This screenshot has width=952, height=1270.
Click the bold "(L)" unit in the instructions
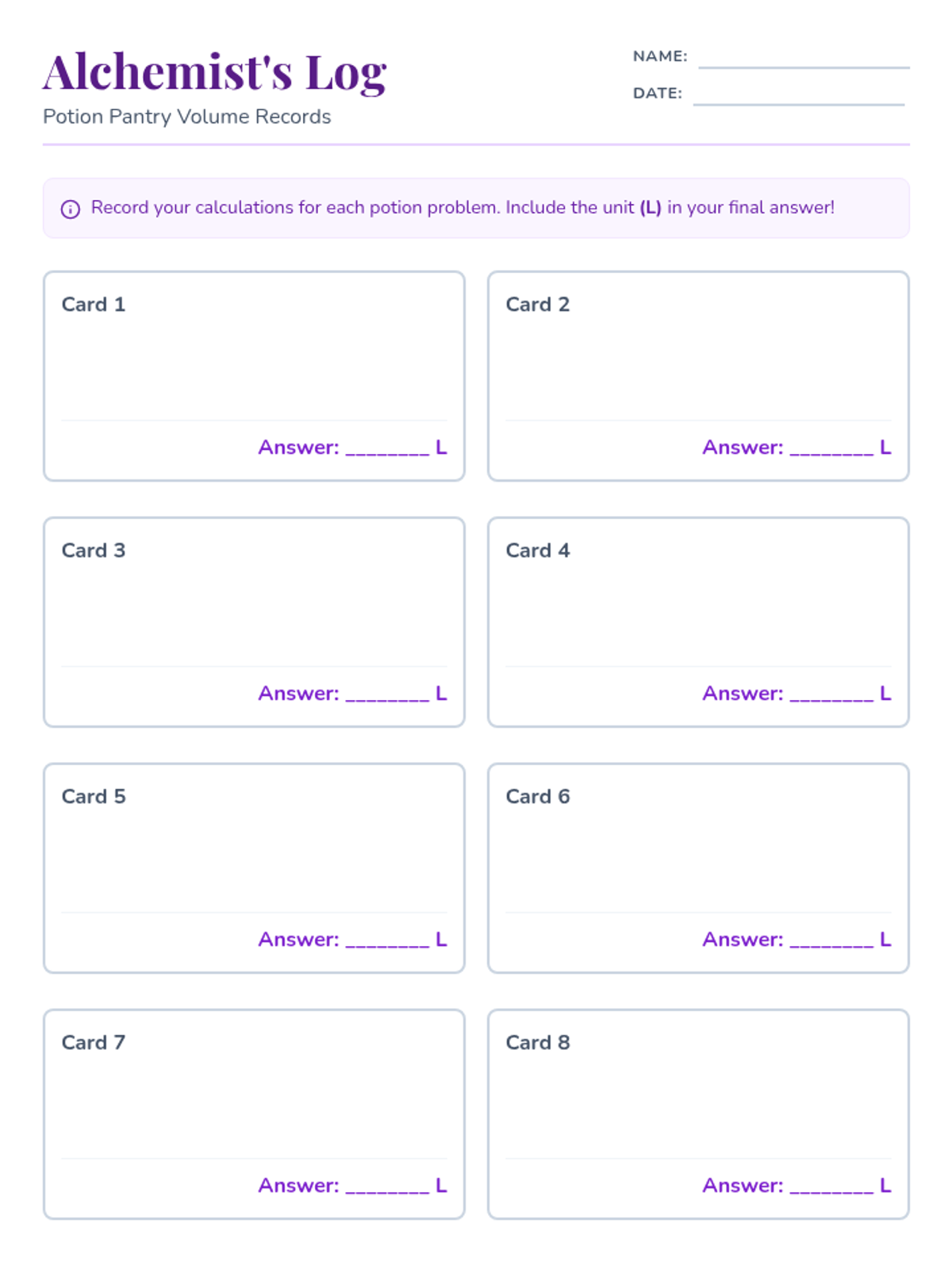pyautogui.click(x=651, y=208)
